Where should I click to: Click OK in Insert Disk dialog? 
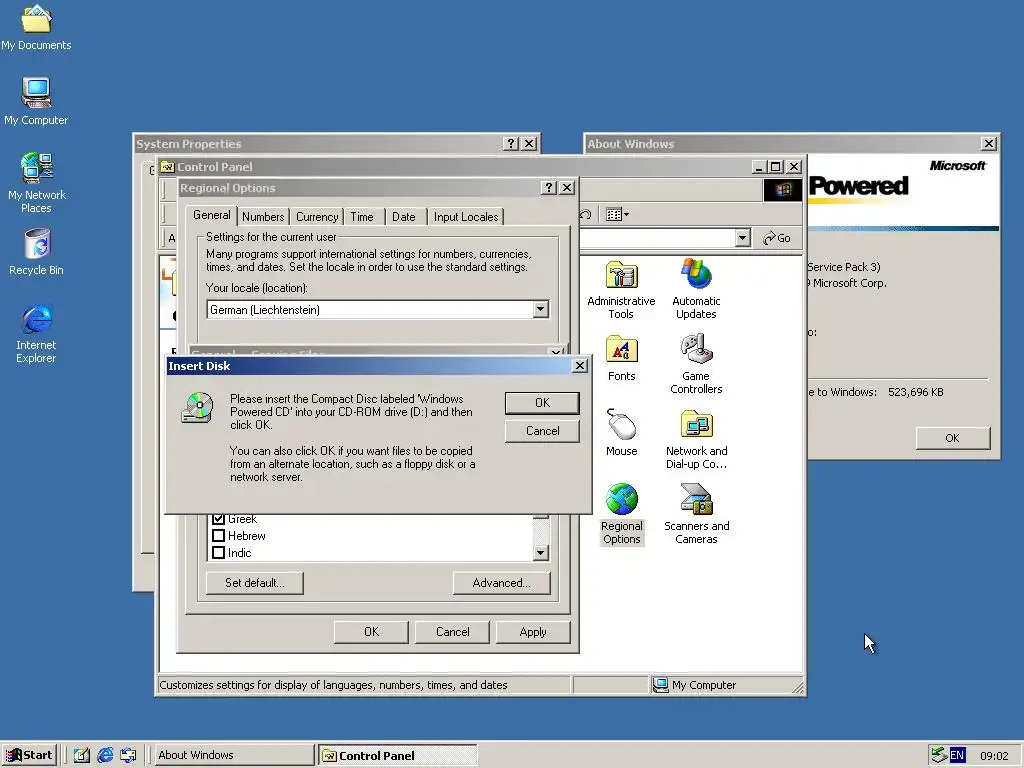tap(542, 403)
